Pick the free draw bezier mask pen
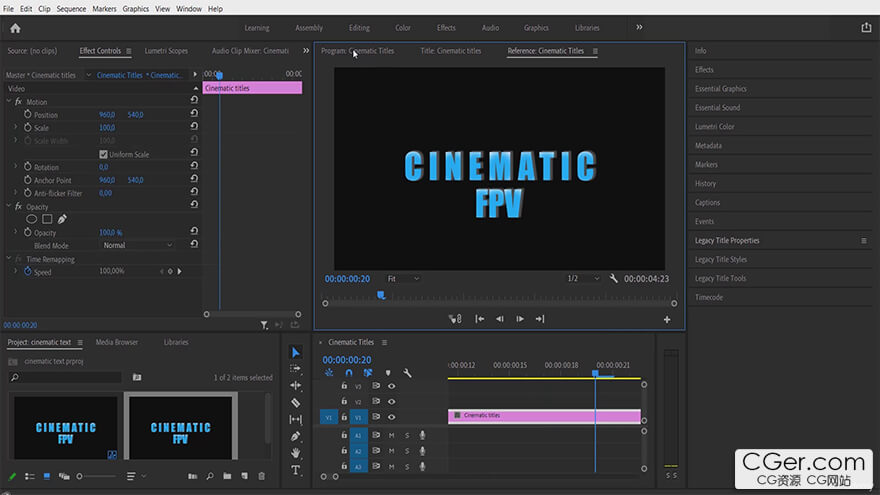The height and width of the screenshot is (495, 880). pyautogui.click(x=62, y=219)
